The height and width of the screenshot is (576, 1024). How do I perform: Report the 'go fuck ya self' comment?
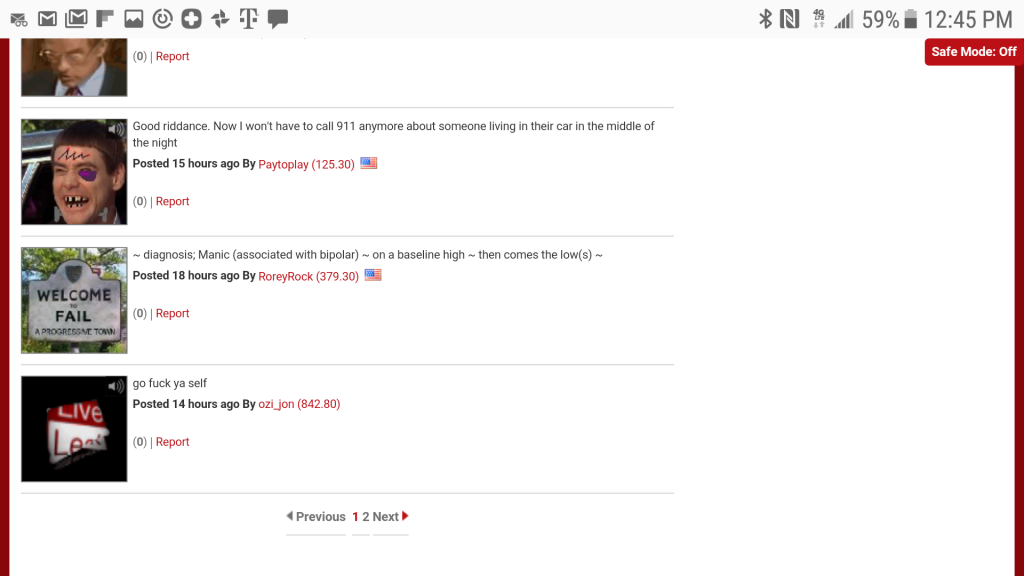[172, 442]
